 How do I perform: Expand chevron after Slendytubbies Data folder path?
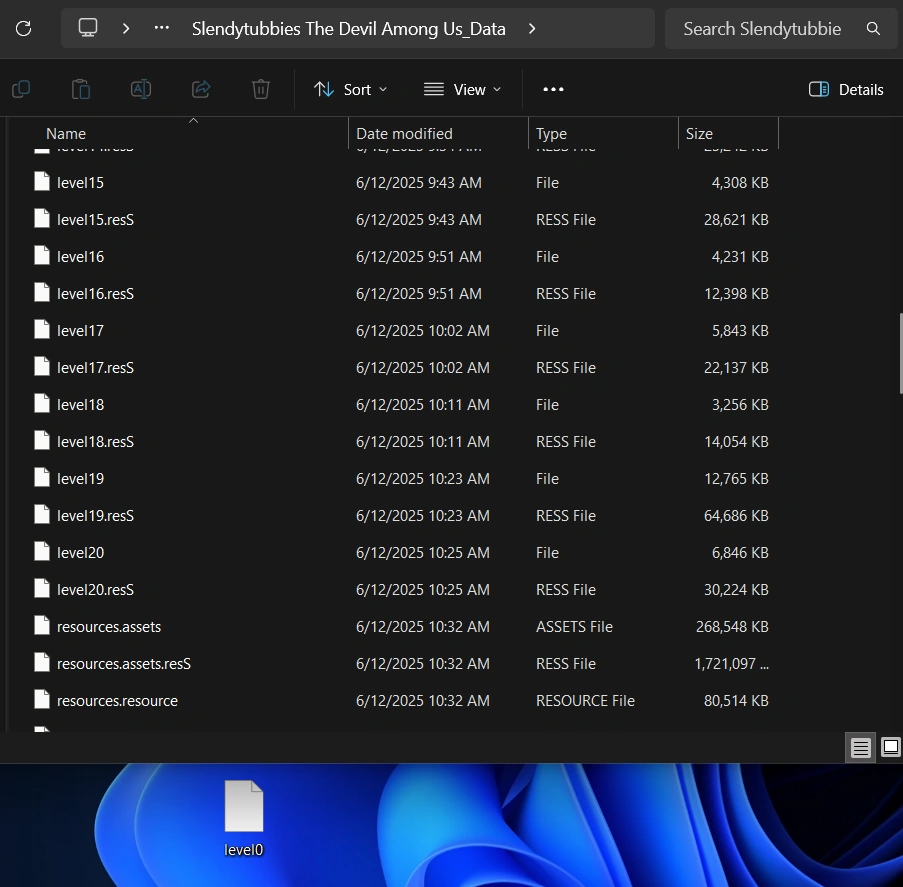(532, 29)
